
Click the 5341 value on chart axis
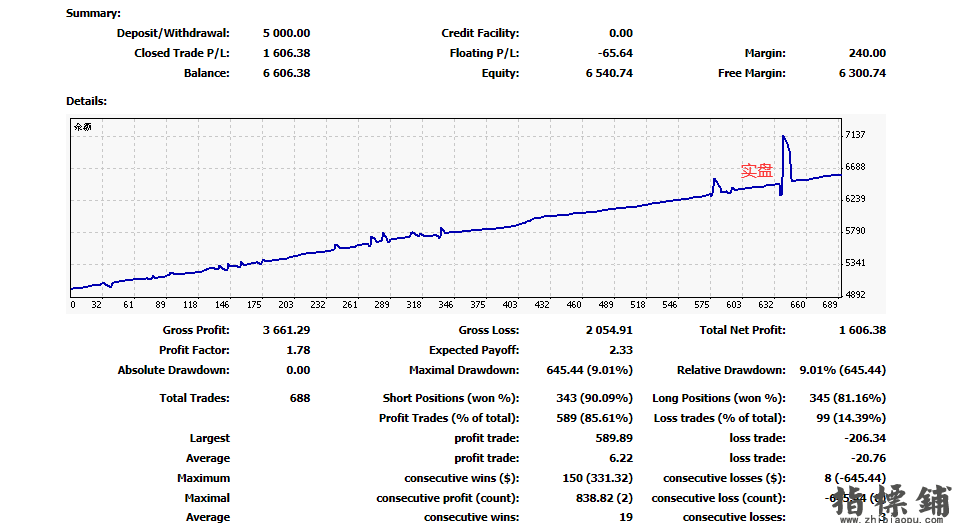[855, 262]
